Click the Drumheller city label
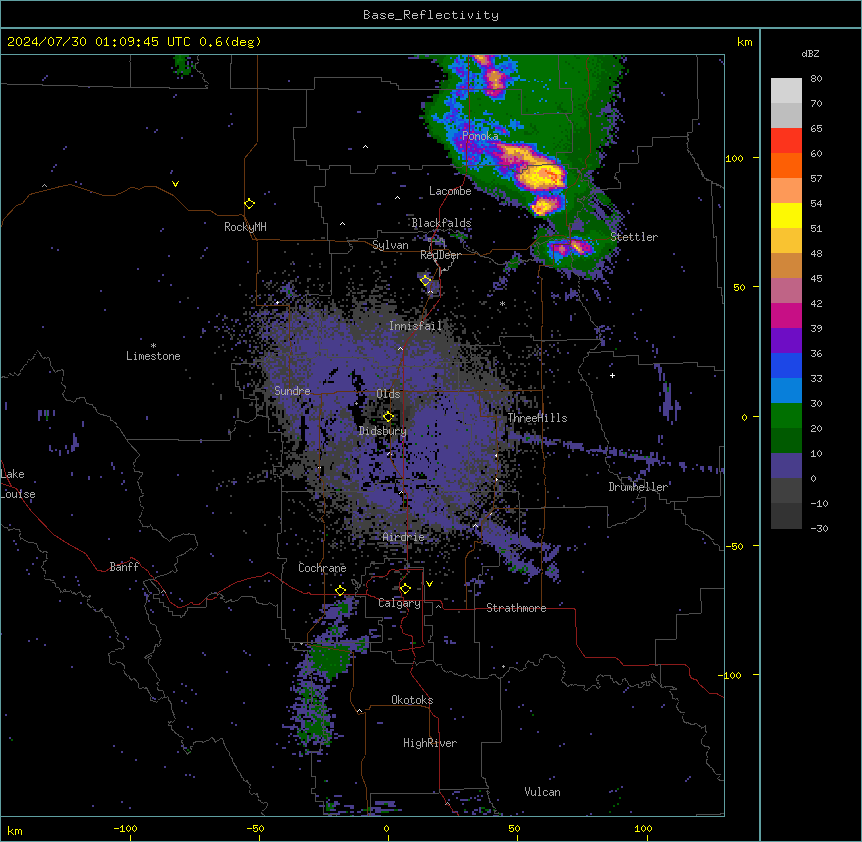 pos(638,487)
